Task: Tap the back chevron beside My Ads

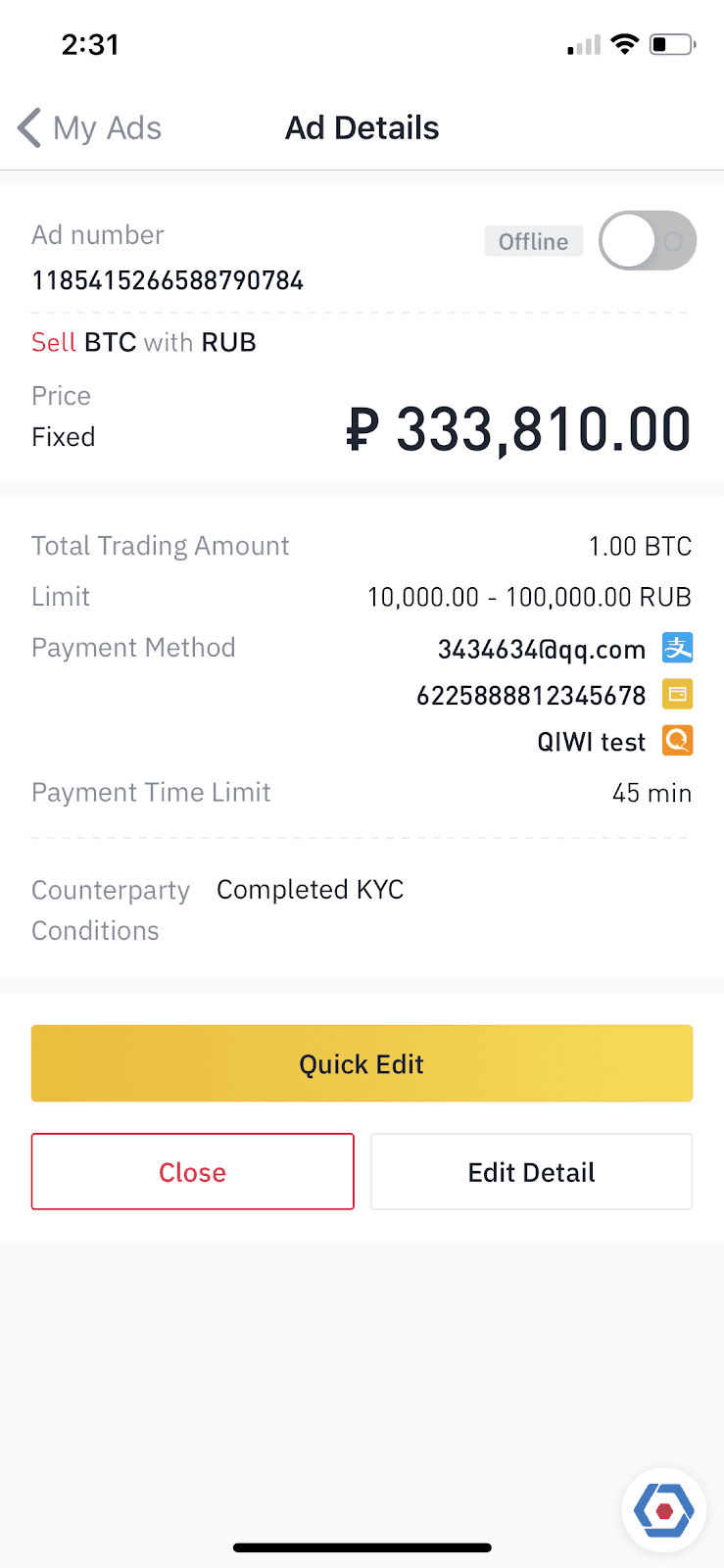Action: pos(29,128)
